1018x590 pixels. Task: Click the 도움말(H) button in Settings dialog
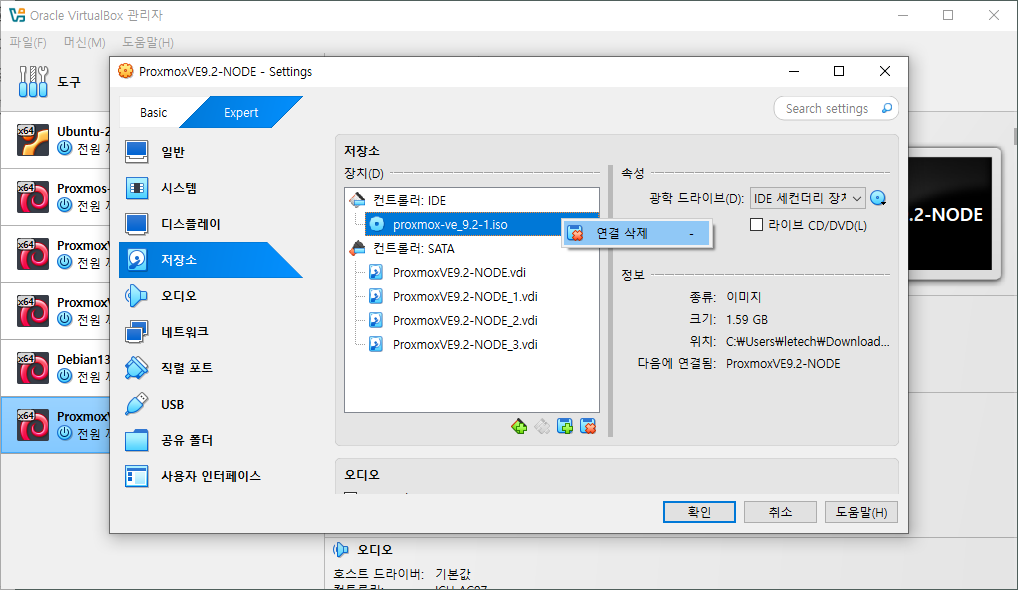coord(862,512)
